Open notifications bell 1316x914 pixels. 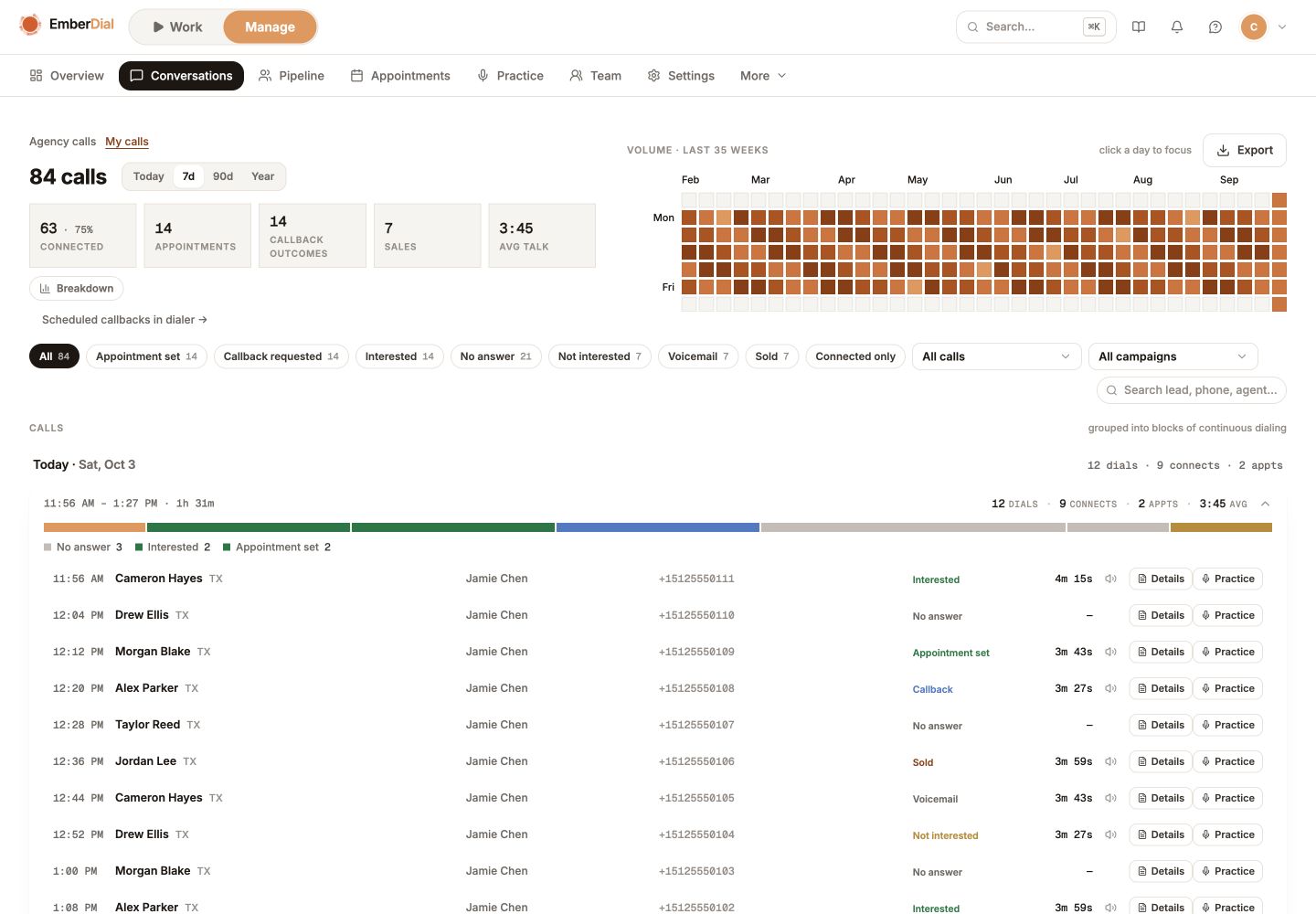1177,27
